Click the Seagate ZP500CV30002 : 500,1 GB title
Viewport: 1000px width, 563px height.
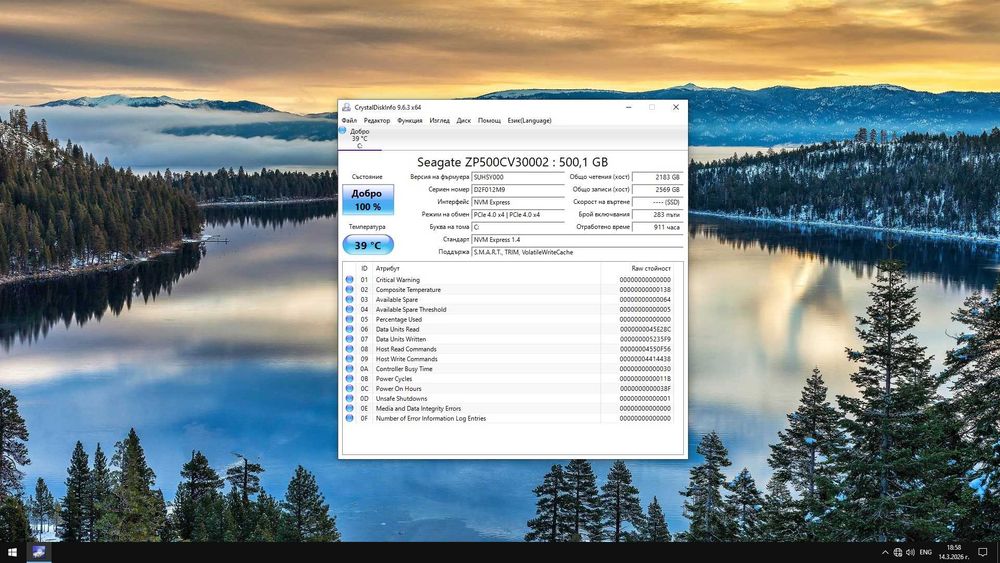tap(513, 162)
